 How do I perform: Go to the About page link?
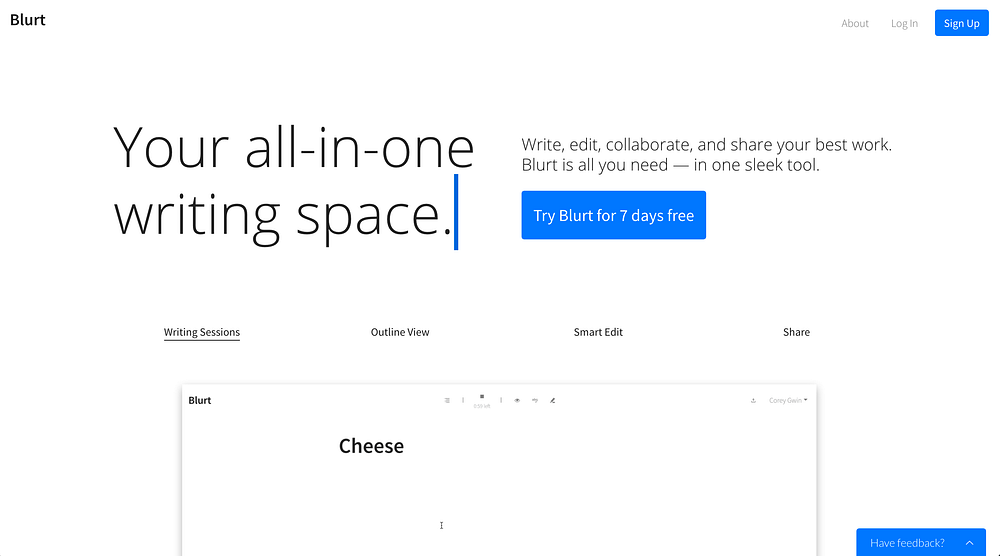[x=855, y=23]
